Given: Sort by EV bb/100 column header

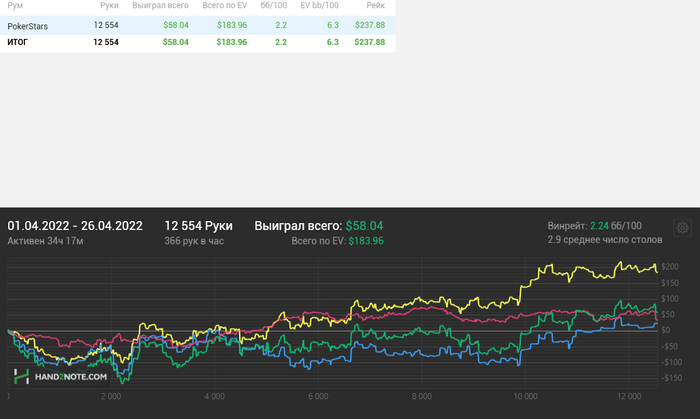Looking at the screenshot, I should [320, 5].
